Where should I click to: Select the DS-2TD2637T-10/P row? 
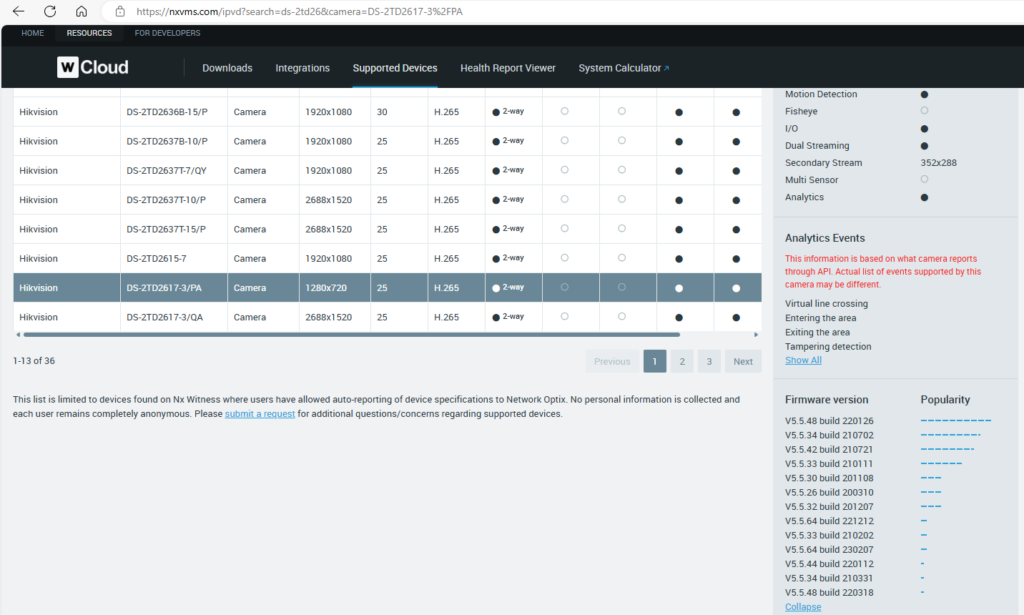click(x=387, y=200)
